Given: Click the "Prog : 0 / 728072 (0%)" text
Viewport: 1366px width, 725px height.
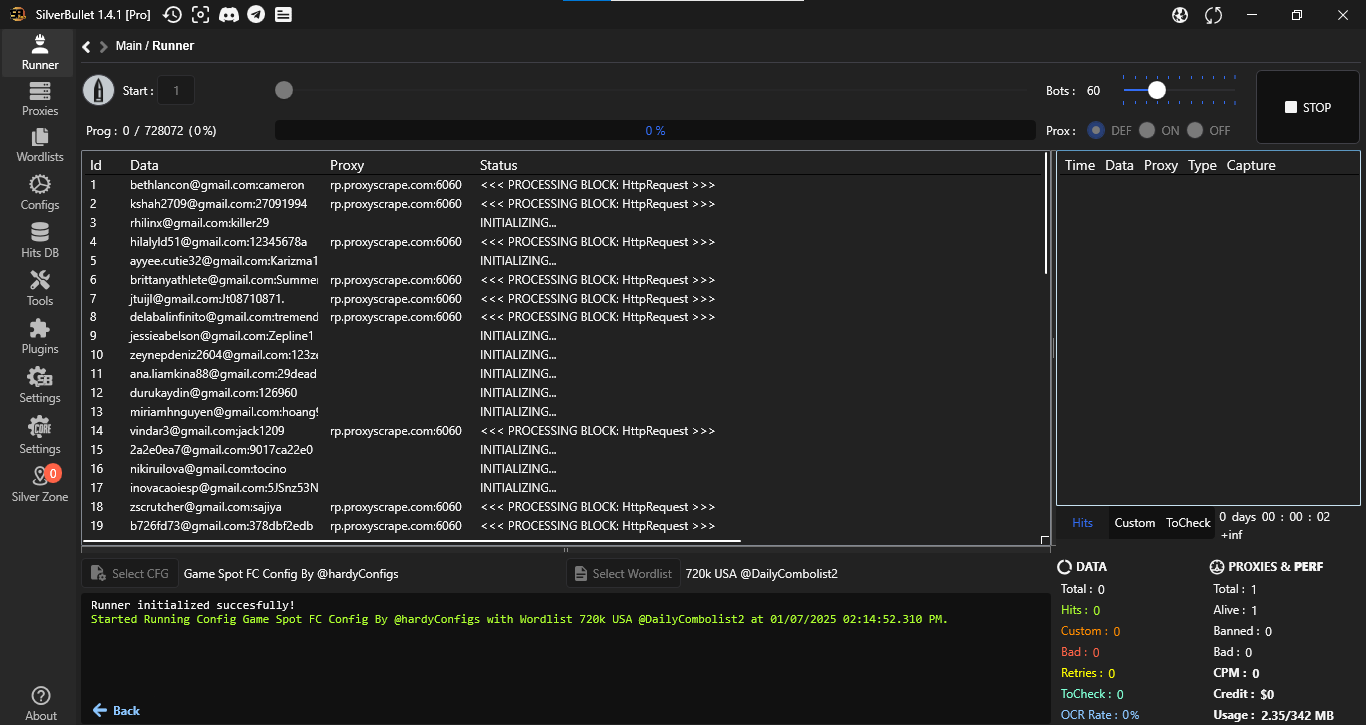Looking at the screenshot, I should [152, 131].
